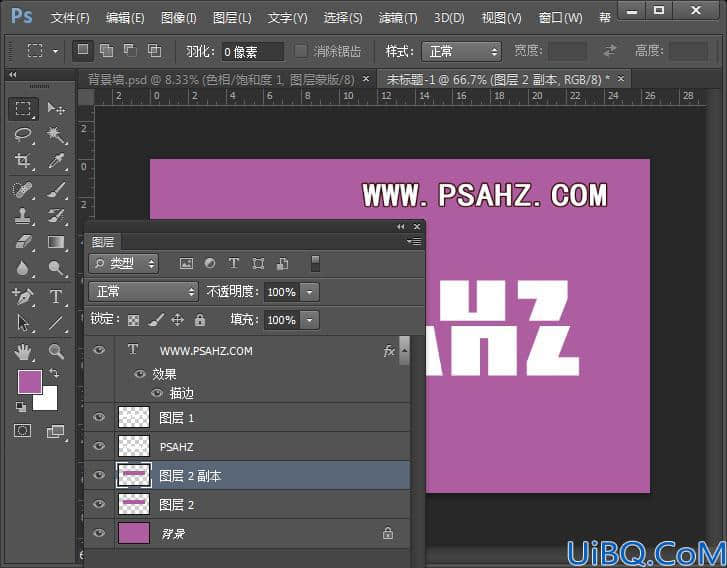Hide layer 图层 2
This screenshot has width=727, height=568.
tap(99, 504)
